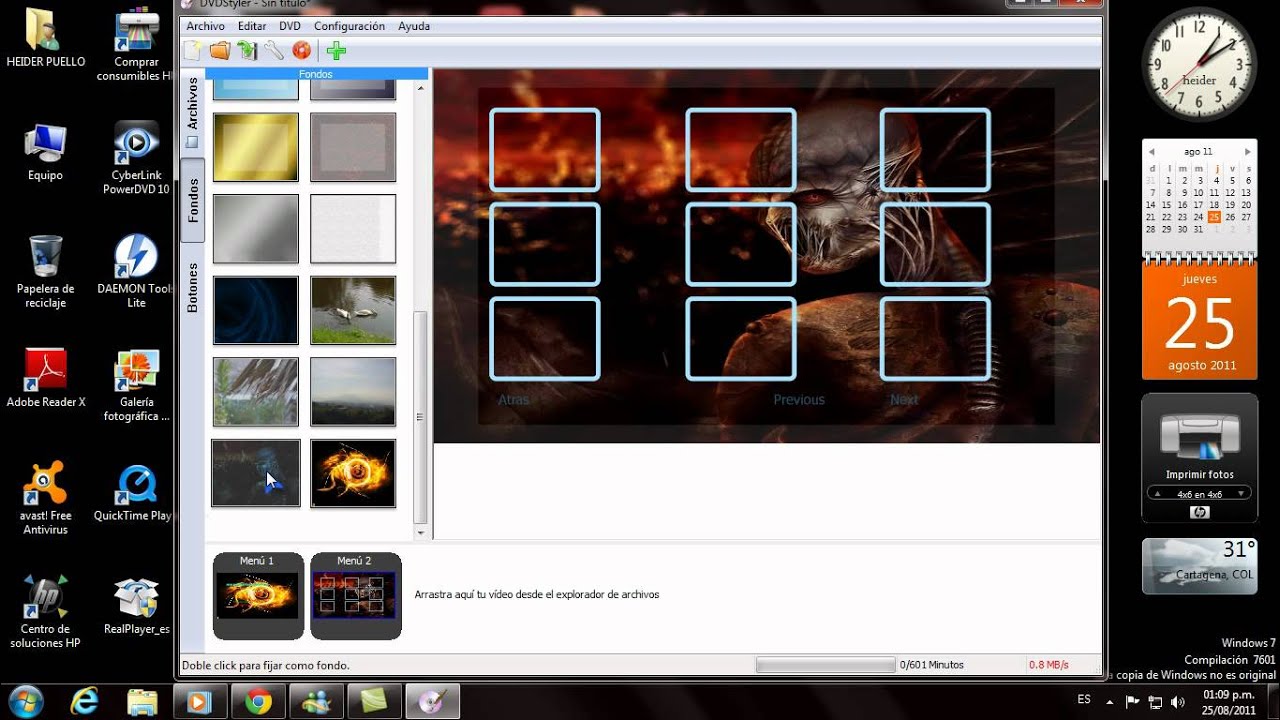1280x720 pixels.
Task: Select the swans on pond background thumbnail
Action: [x=353, y=311]
